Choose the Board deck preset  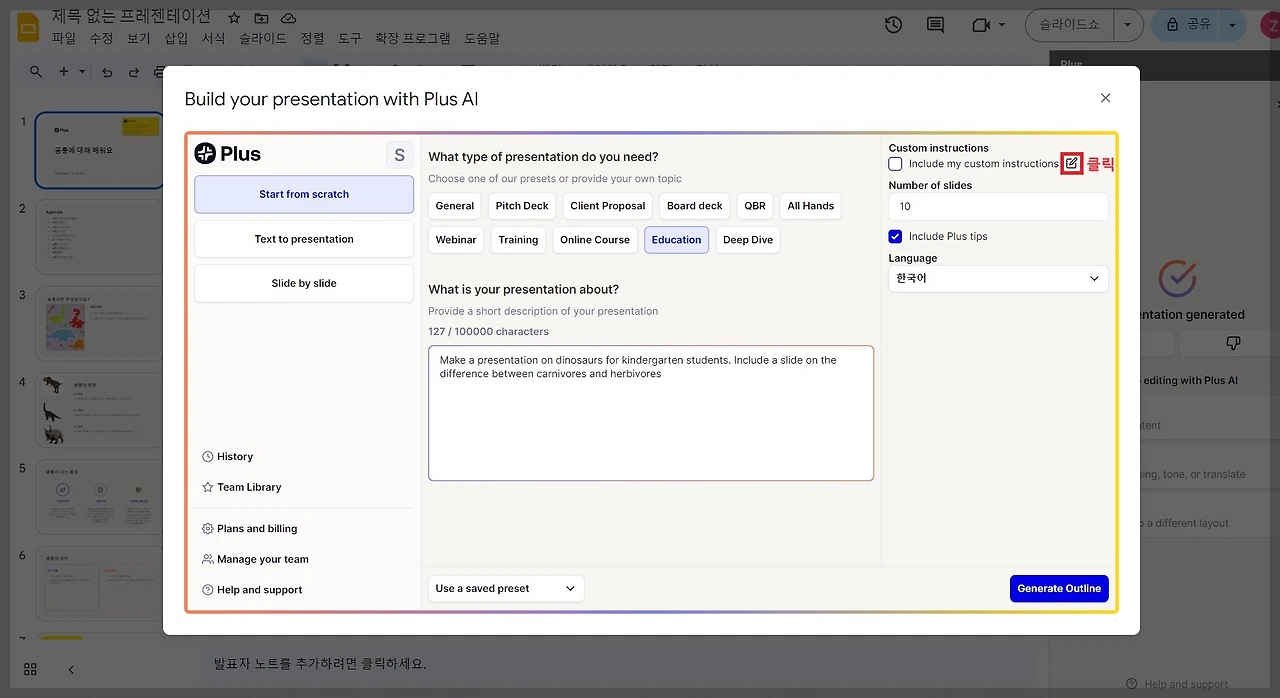(x=695, y=206)
